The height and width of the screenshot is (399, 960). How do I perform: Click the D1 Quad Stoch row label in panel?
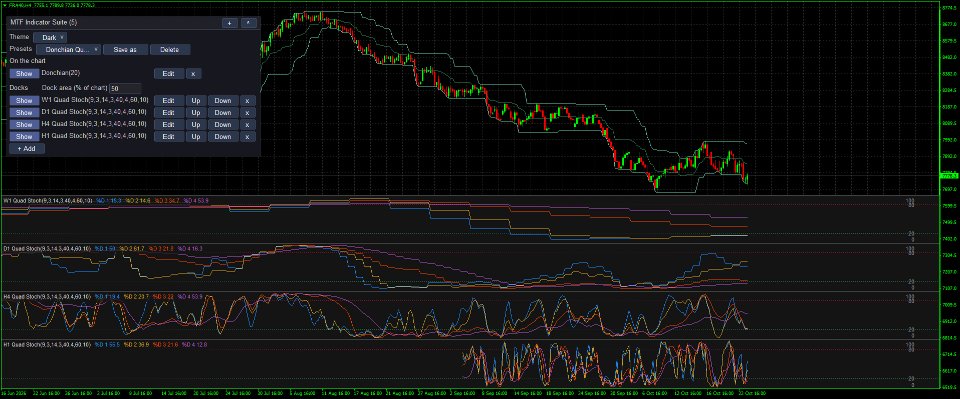pos(94,112)
